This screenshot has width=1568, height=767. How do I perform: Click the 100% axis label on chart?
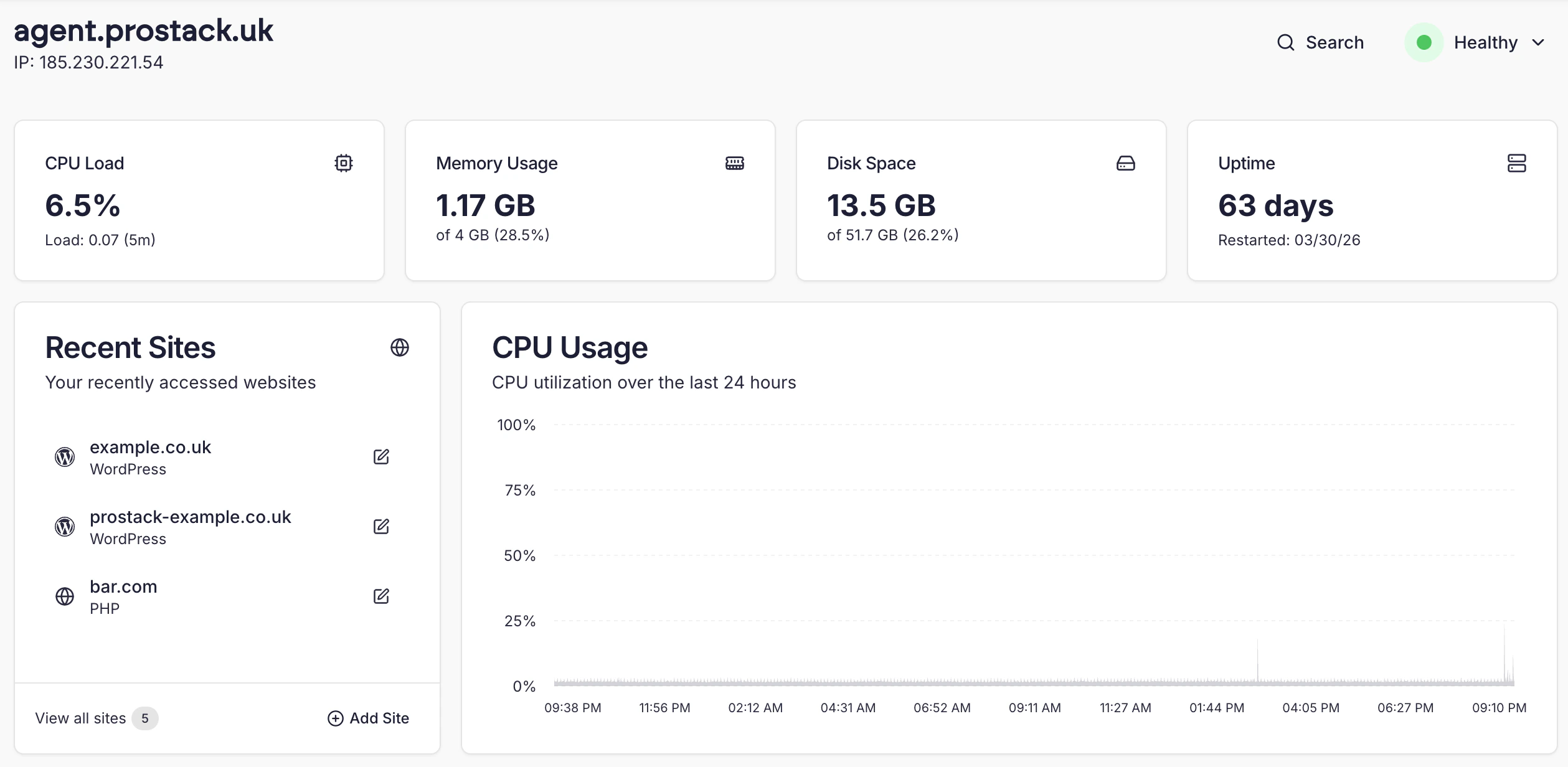(516, 425)
